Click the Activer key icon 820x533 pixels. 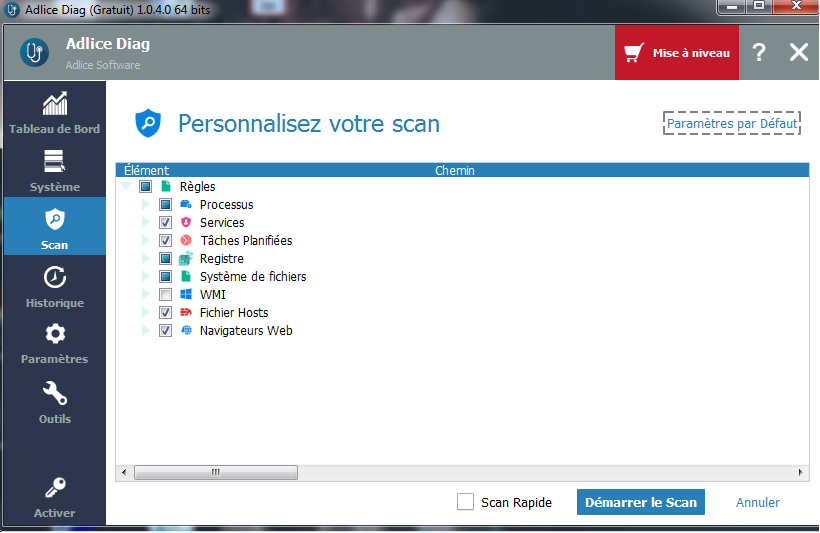[55, 487]
